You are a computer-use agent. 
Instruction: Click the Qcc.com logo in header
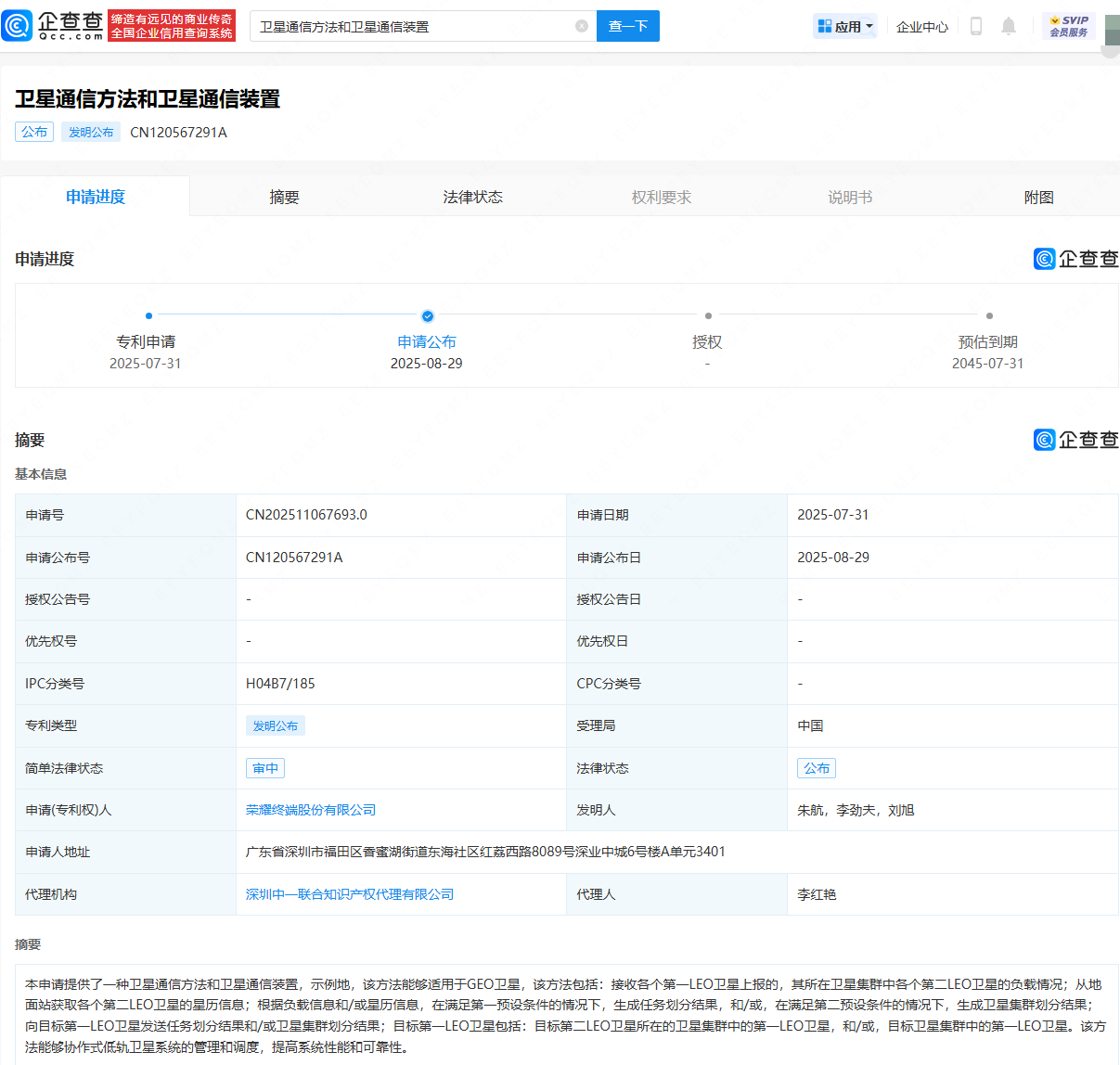[53, 26]
